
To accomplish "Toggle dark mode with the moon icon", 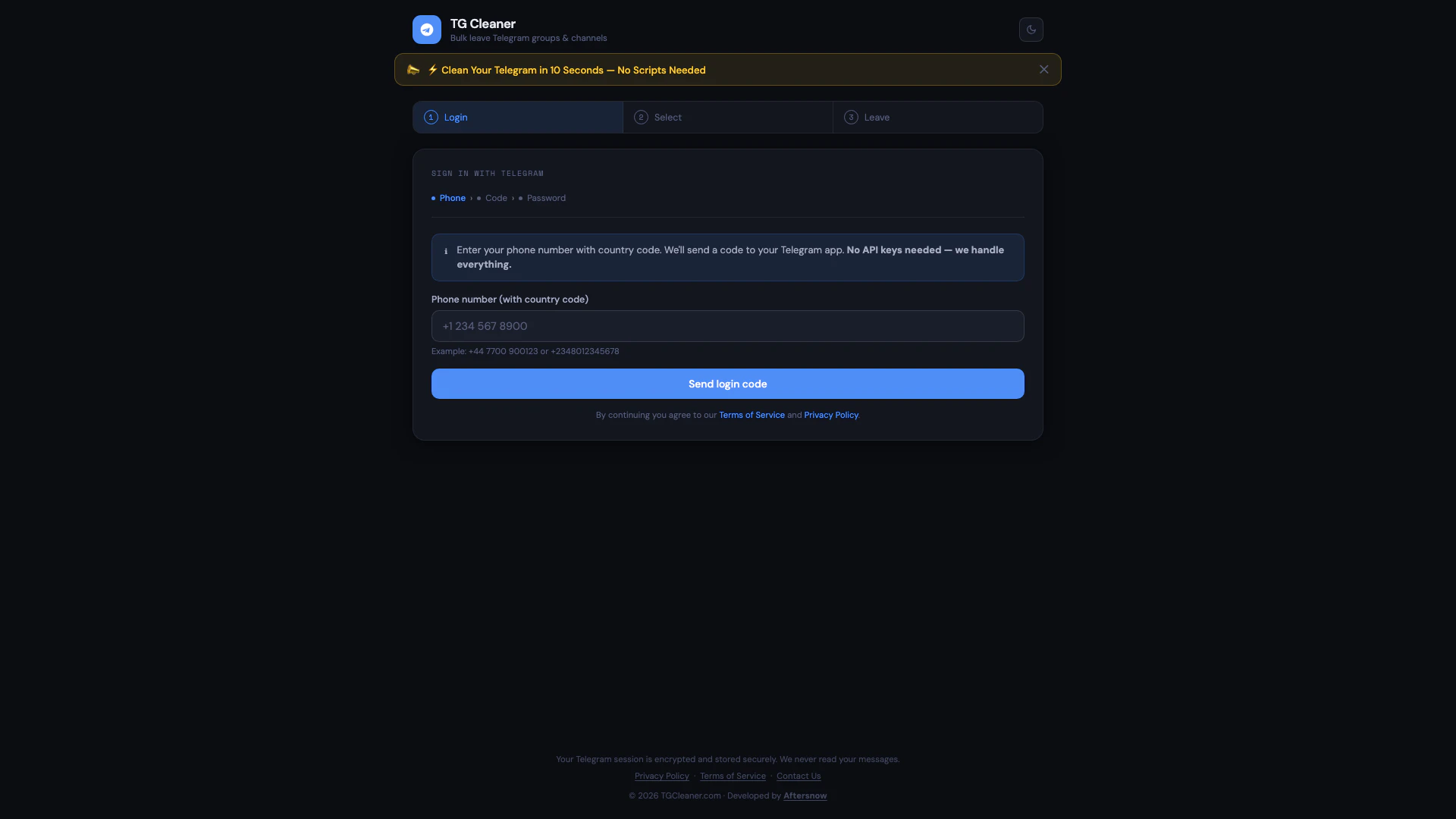I will point(1031,30).
